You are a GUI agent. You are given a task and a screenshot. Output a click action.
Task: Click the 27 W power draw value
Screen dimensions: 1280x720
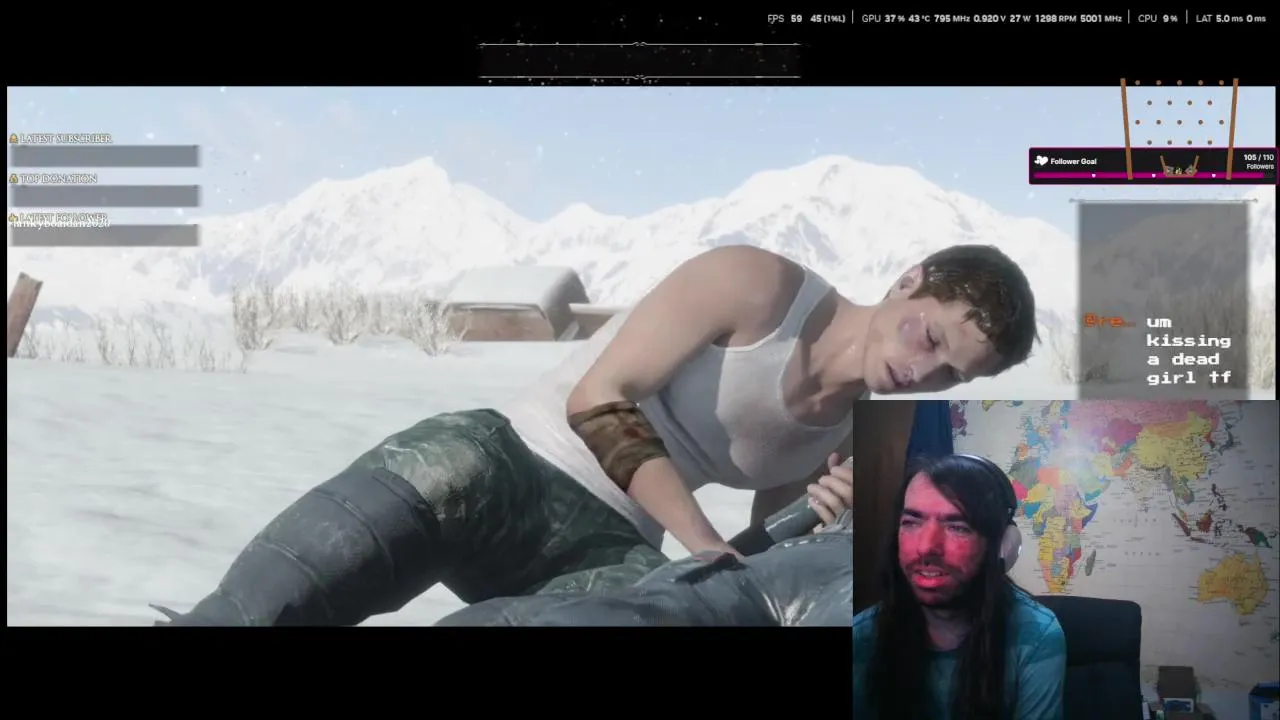coord(1018,18)
